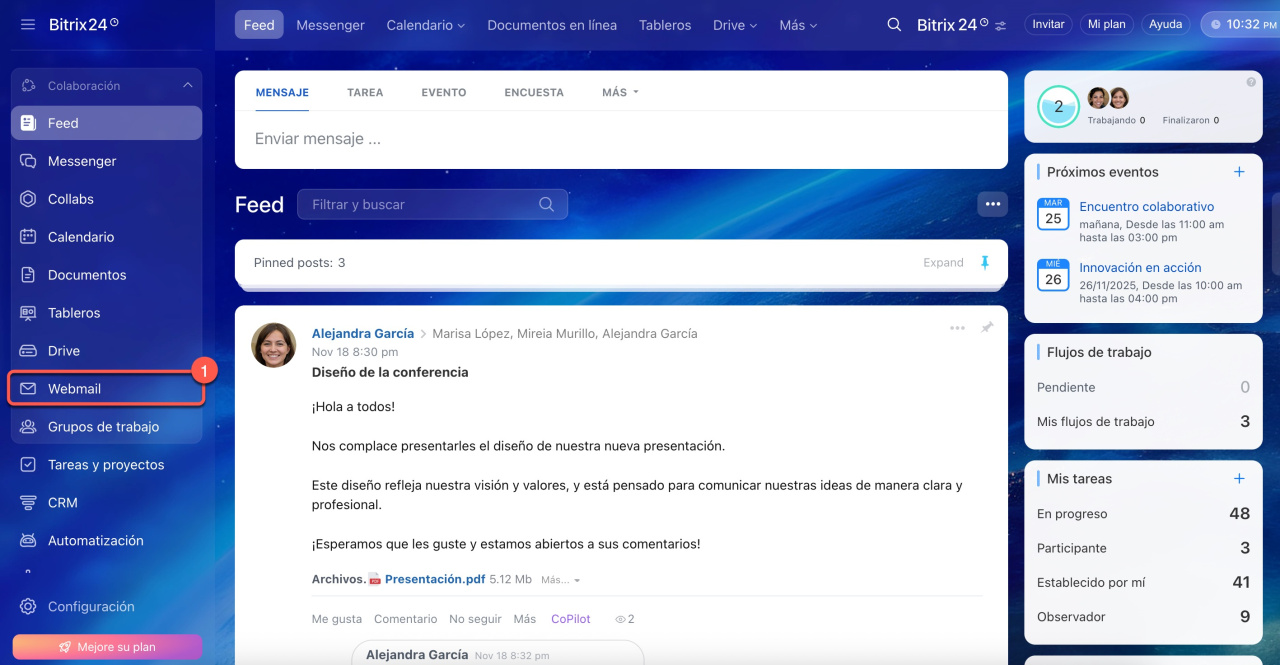The width and height of the screenshot is (1280, 665).
Task: Switch to the TAREA tab
Action: pyautogui.click(x=365, y=92)
